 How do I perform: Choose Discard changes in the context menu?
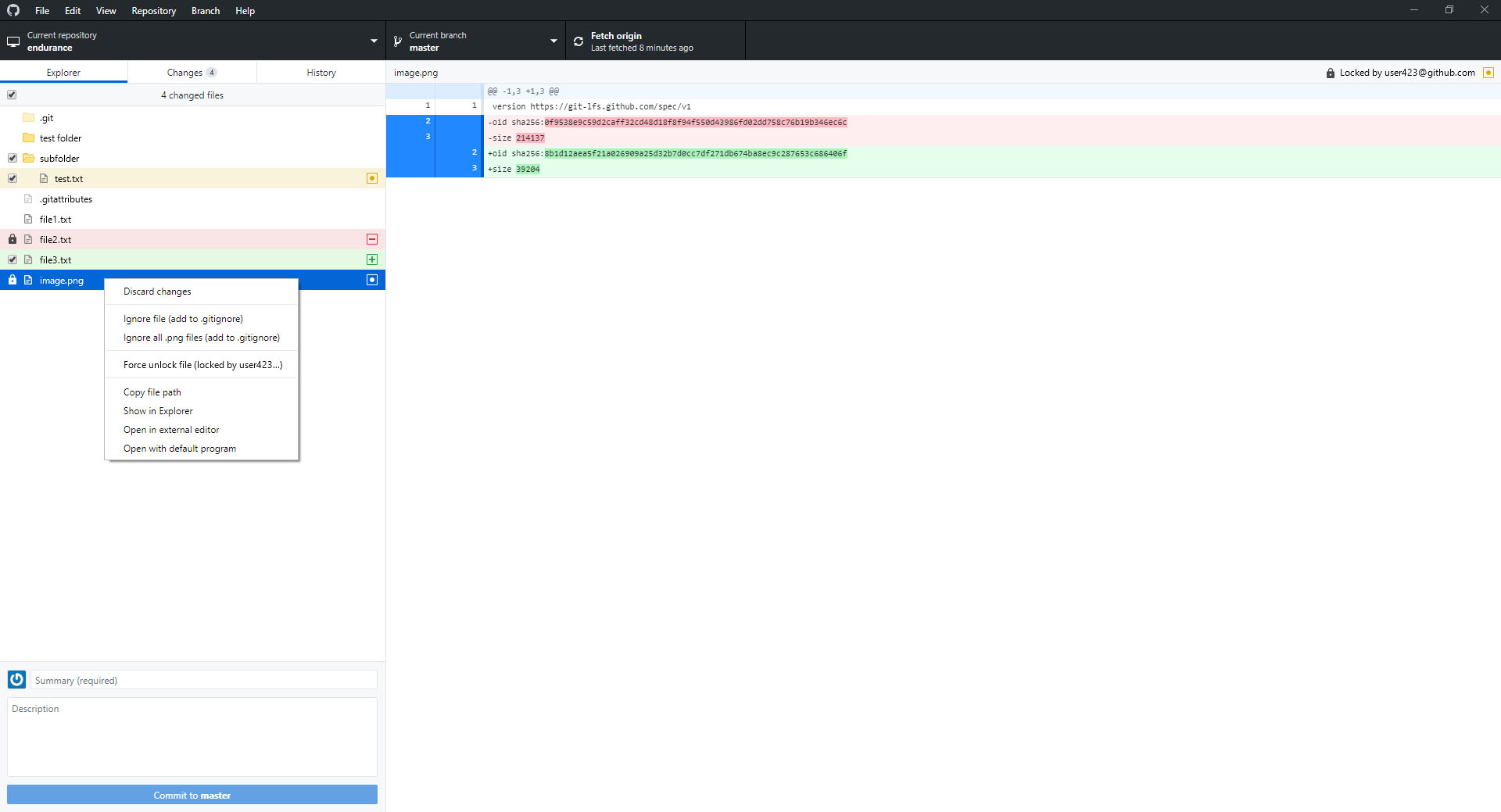[156, 291]
